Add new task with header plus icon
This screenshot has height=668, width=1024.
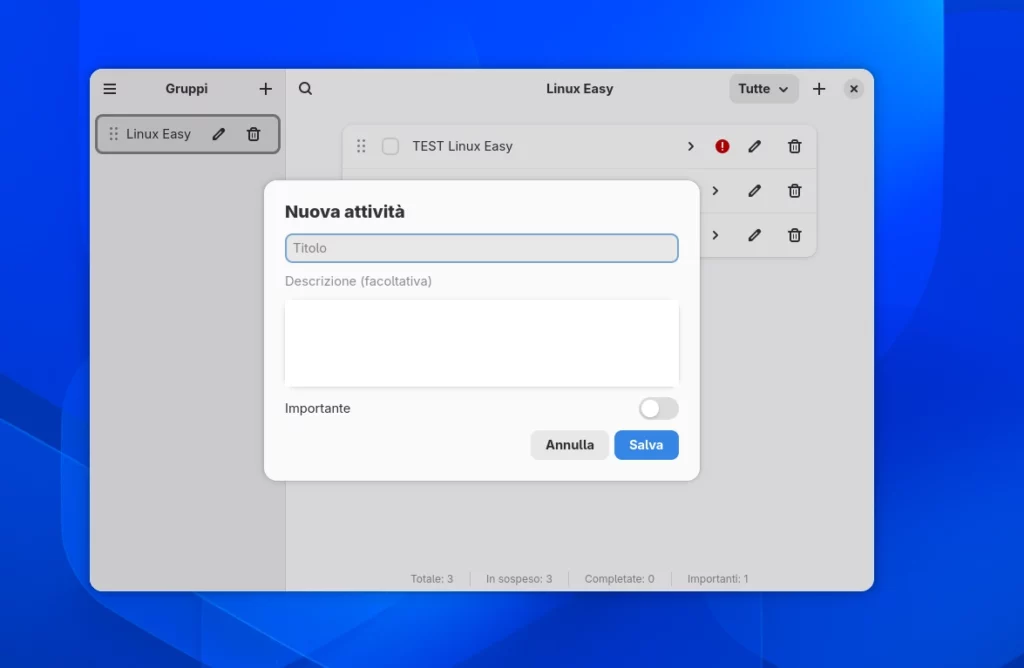click(x=819, y=89)
